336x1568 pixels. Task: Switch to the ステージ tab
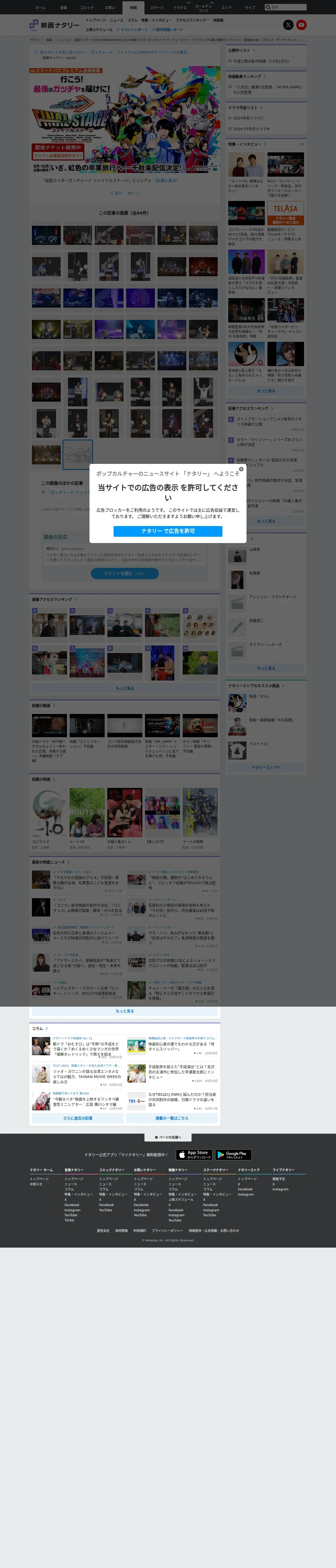tap(157, 7)
